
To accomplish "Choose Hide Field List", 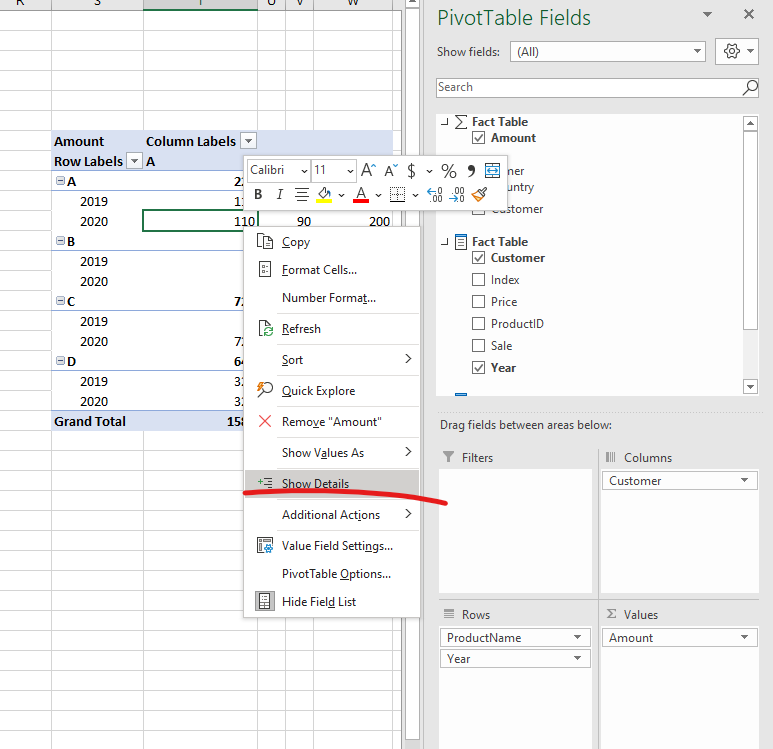I will coord(332,602).
